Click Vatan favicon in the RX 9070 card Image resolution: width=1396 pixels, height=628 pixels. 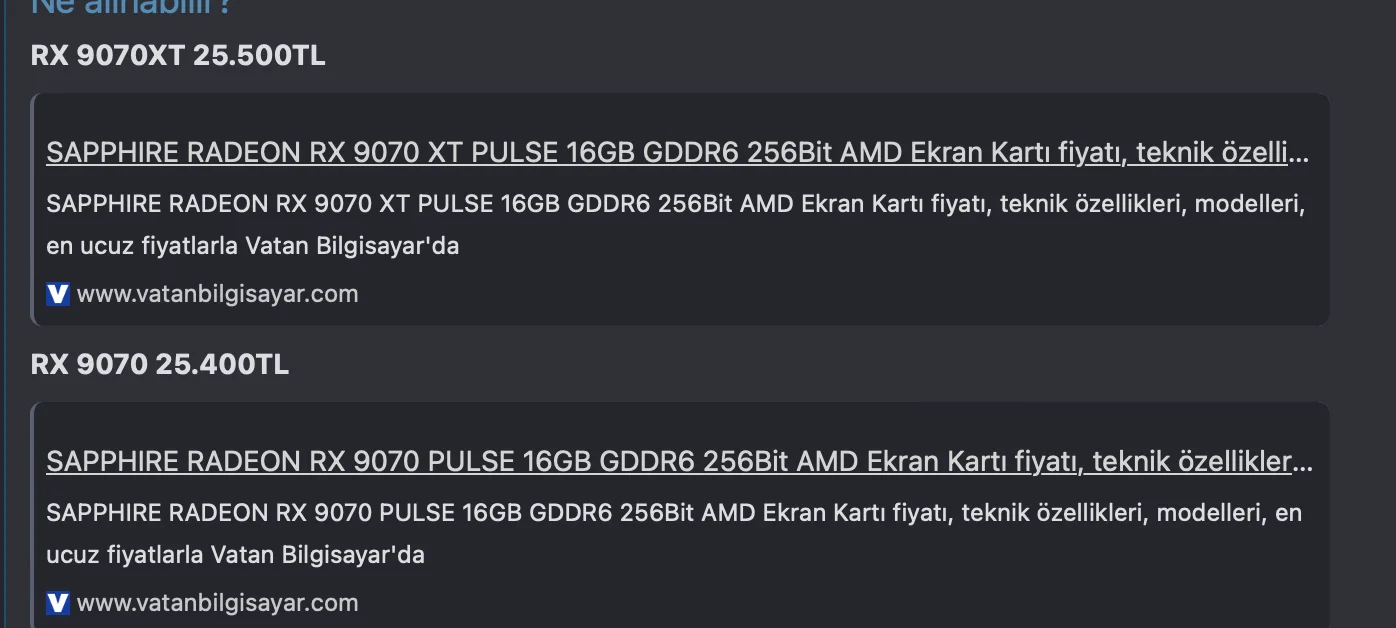[x=58, y=603]
